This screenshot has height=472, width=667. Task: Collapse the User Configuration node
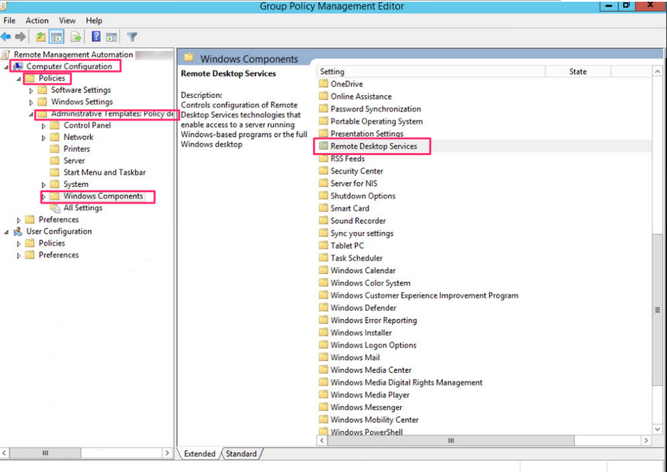pos(6,232)
